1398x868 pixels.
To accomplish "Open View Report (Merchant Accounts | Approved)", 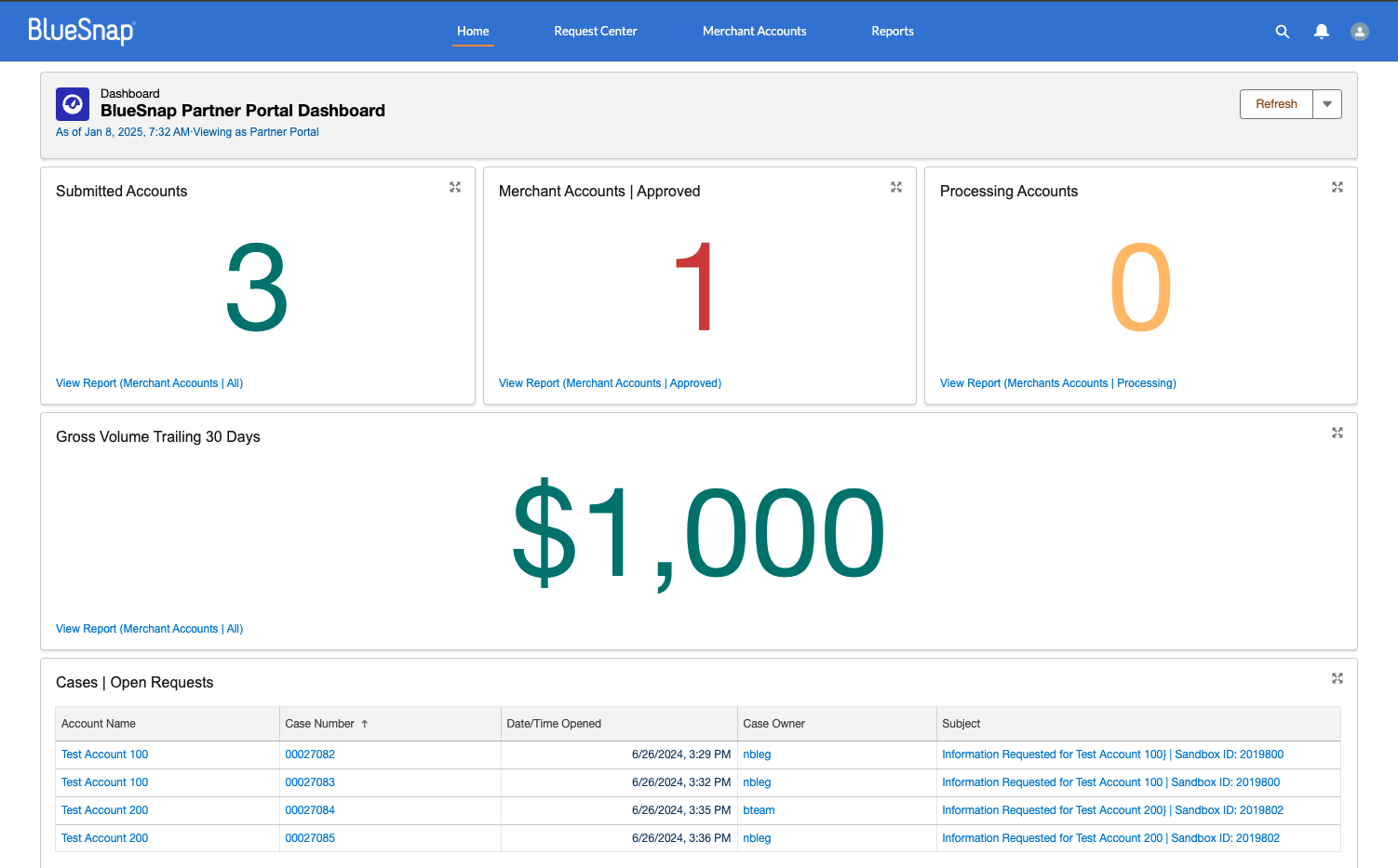I will click(610, 383).
